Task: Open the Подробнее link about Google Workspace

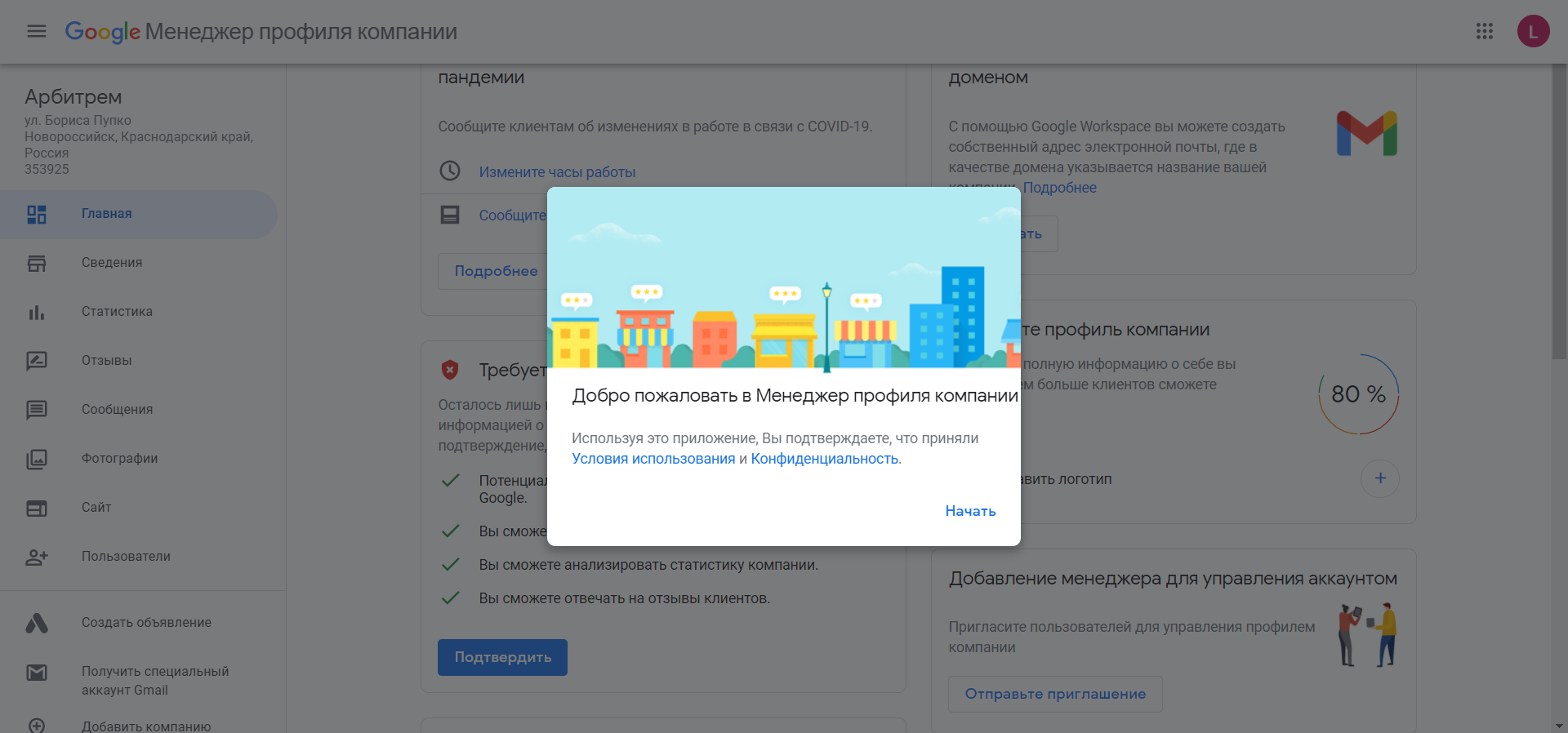Action: point(1059,188)
